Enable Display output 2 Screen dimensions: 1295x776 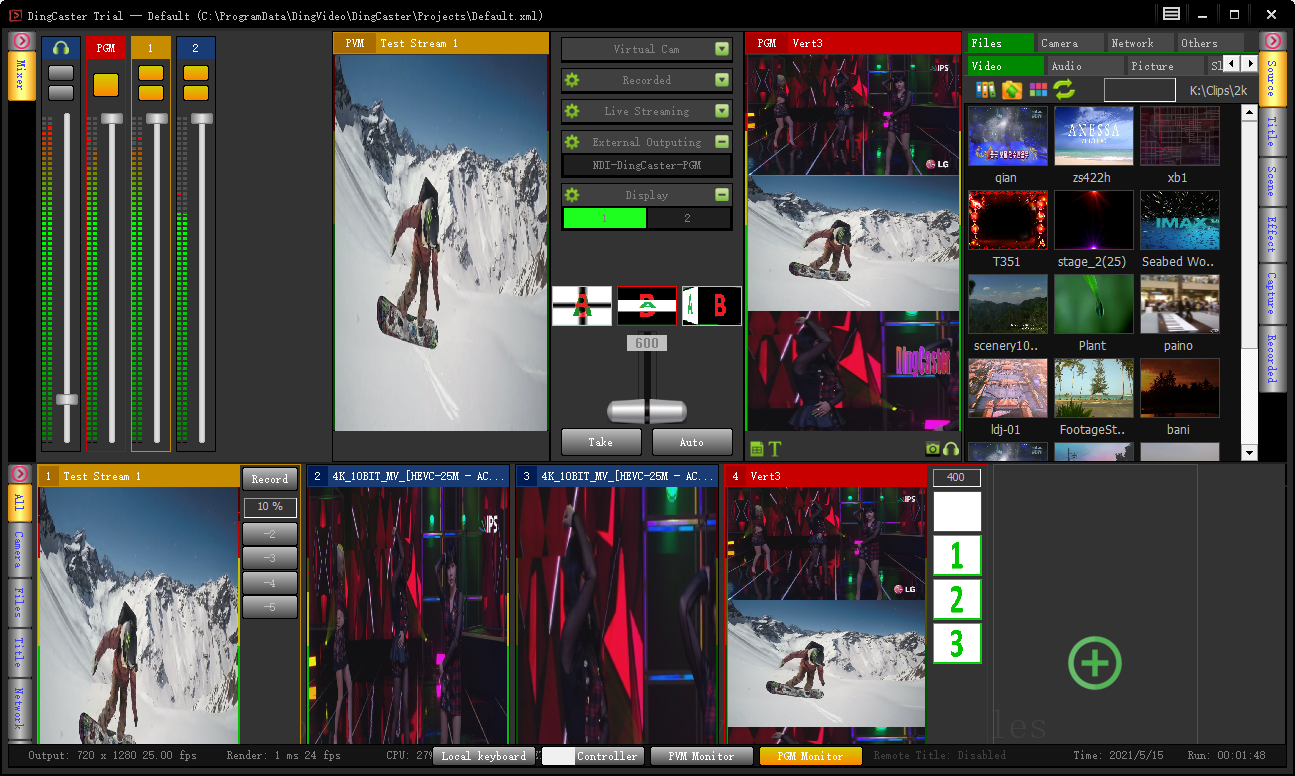pyautogui.click(x=688, y=218)
